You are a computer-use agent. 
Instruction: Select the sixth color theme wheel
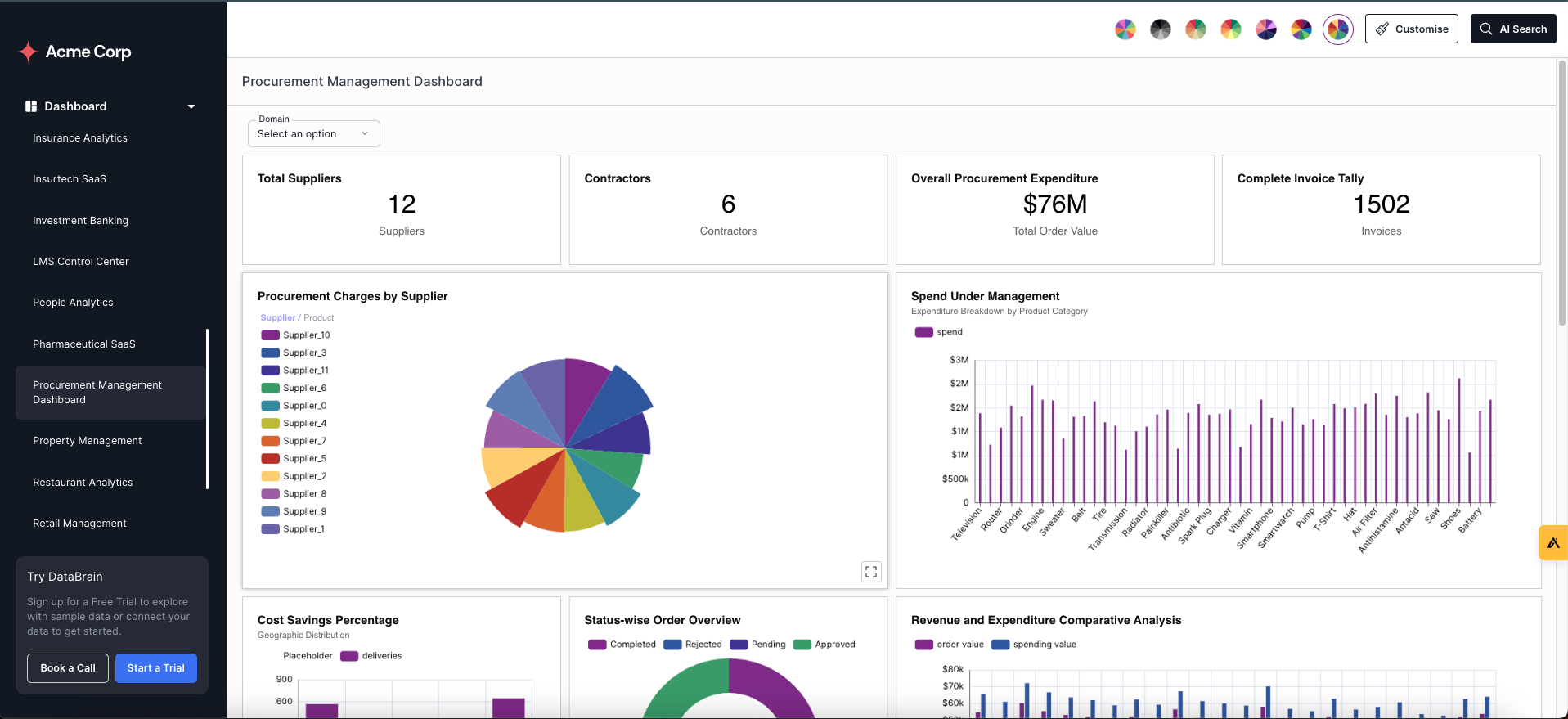point(1301,29)
